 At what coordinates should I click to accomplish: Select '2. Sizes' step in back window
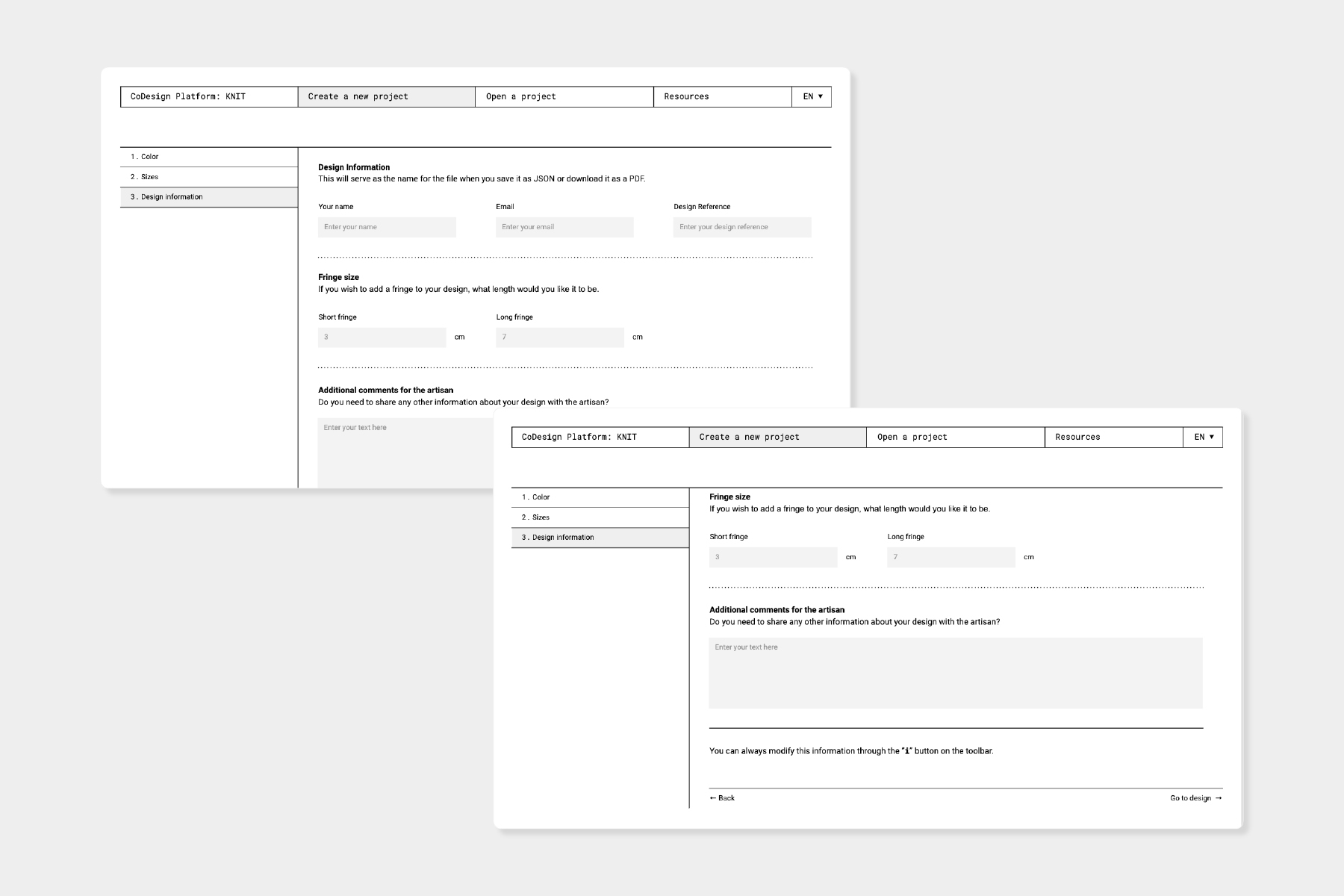(208, 177)
